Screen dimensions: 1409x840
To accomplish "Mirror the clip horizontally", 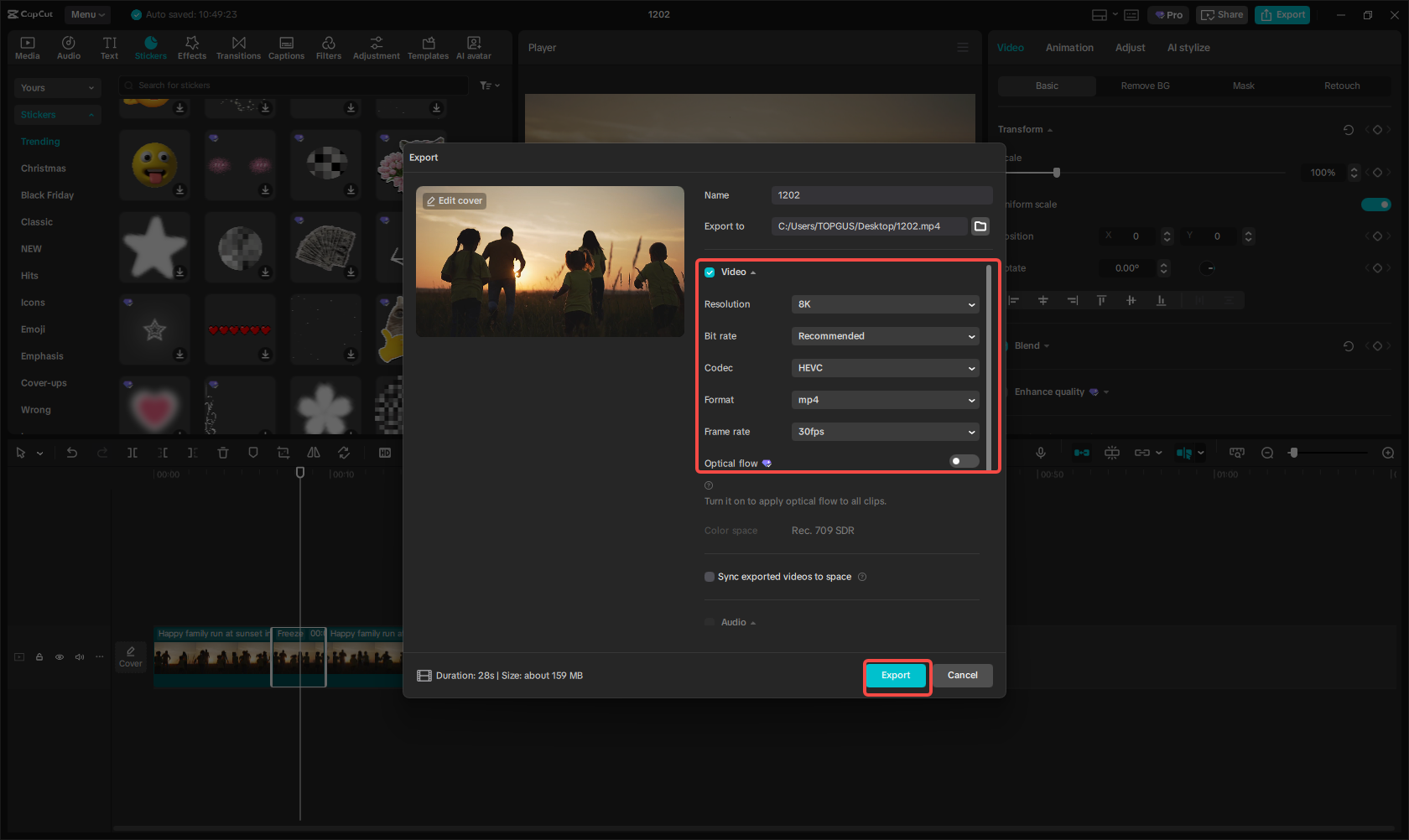I will click(x=313, y=452).
